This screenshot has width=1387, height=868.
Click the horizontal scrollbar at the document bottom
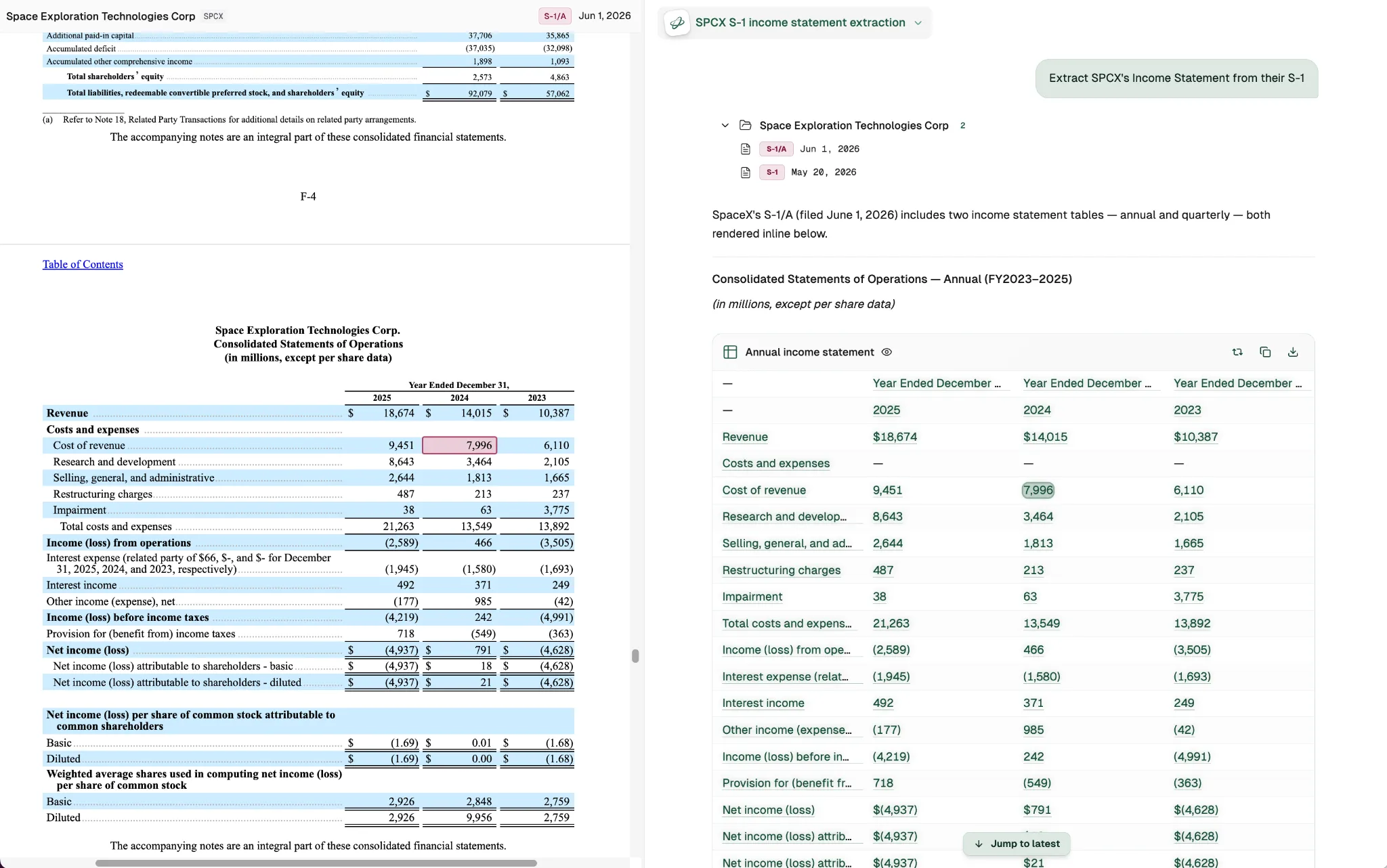tap(316, 863)
